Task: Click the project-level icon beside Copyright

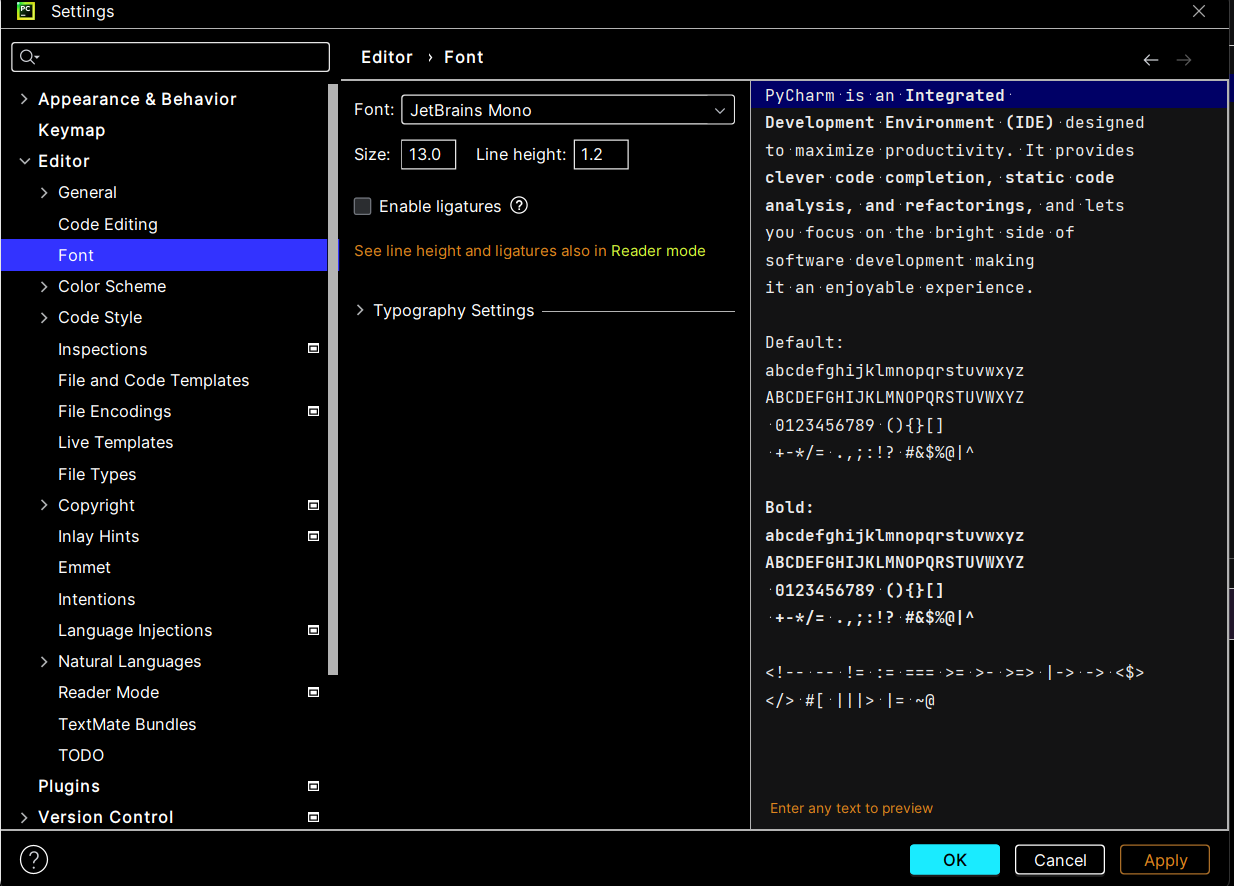Action: tap(313, 505)
